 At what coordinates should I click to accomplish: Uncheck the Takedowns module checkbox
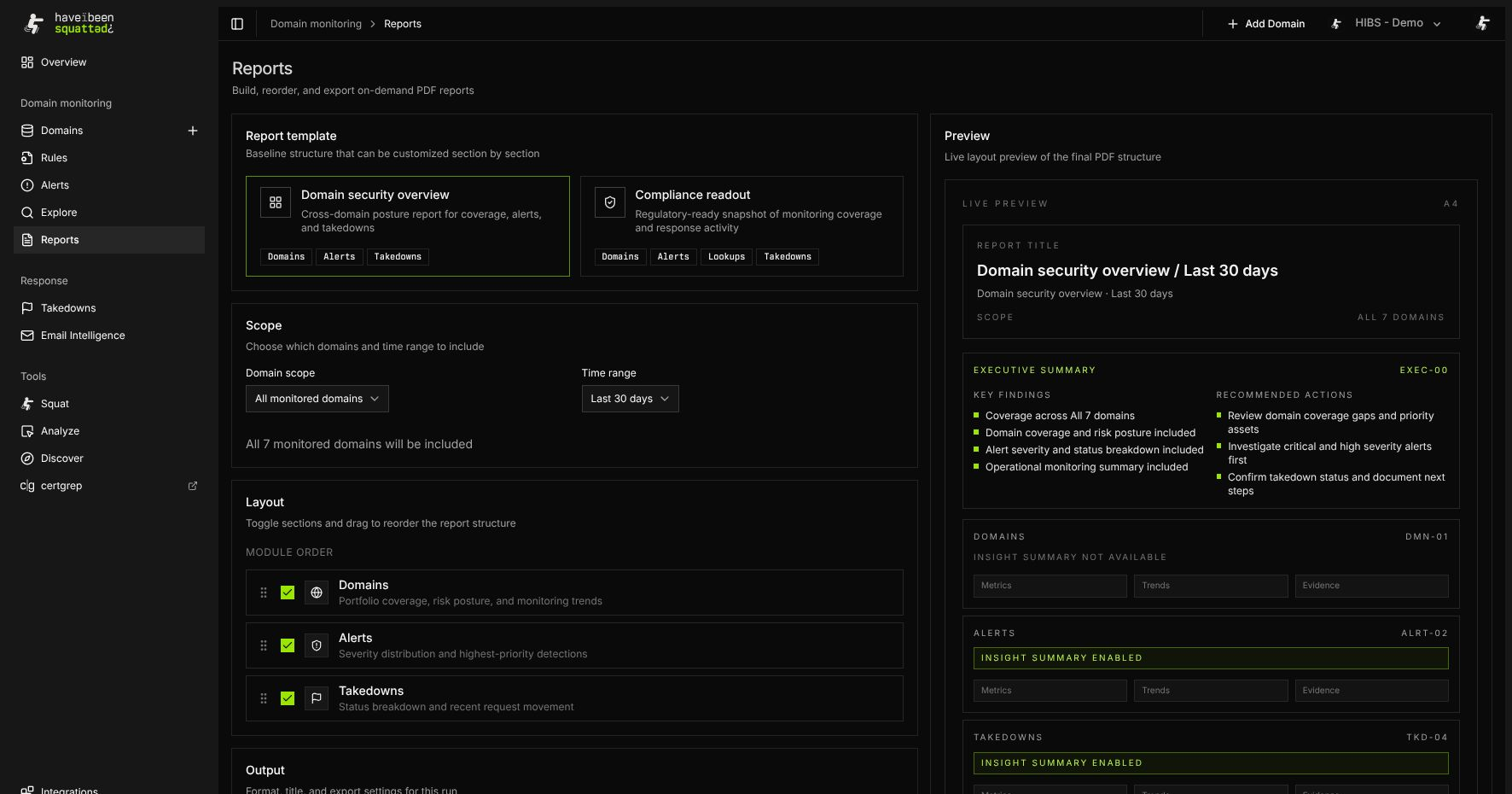(288, 698)
